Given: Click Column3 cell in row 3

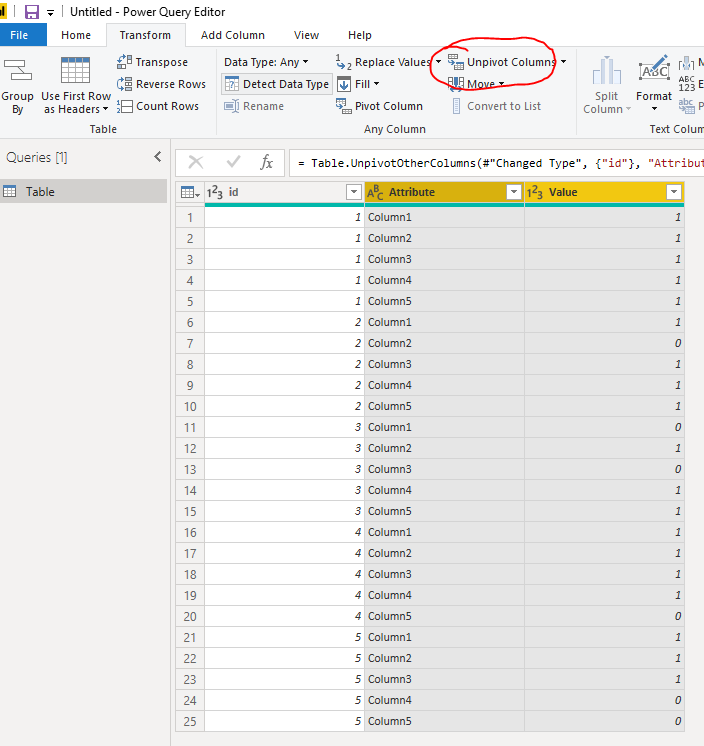Looking at the screenshot, I should coord(444,259).
